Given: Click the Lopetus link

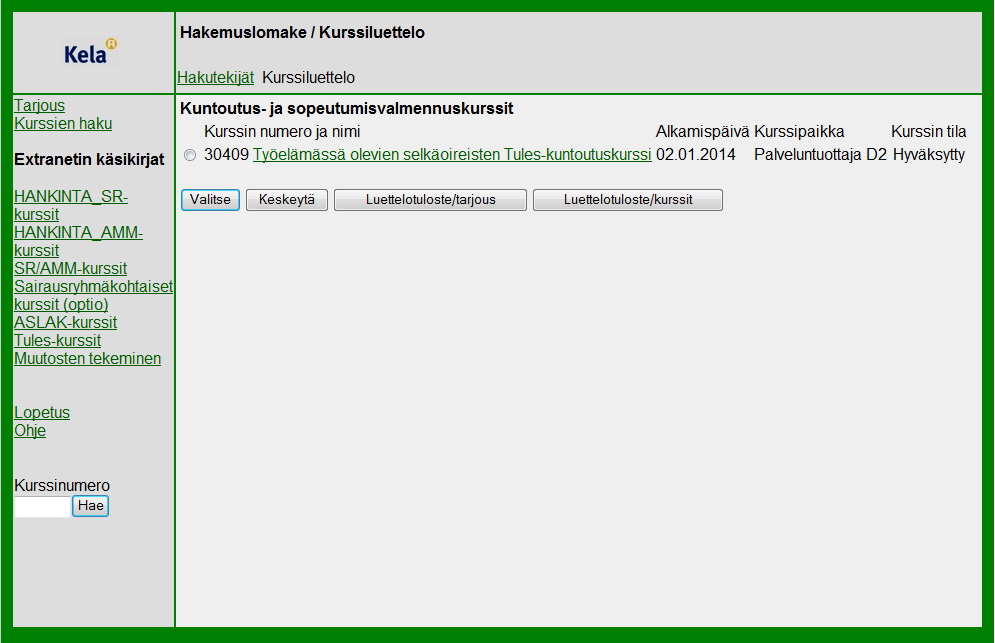Looking at the screenshot, I should (42, 412).
